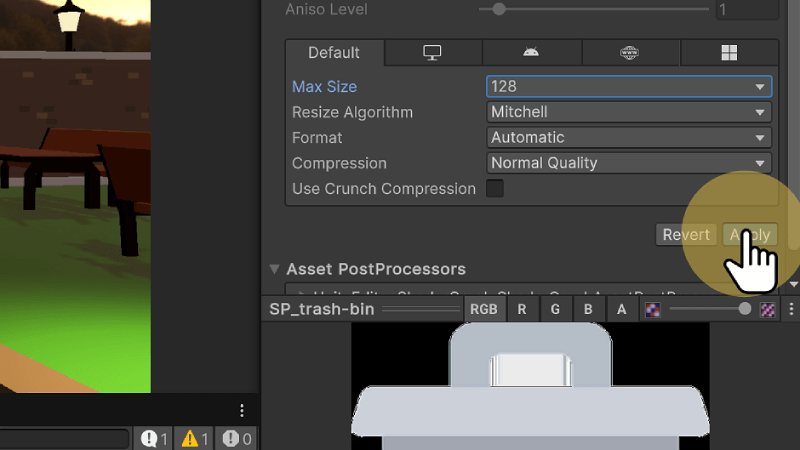Click the SP_trash-bin preview title
The height and width of the screenshot is (450, 800).
coord(322,309)
